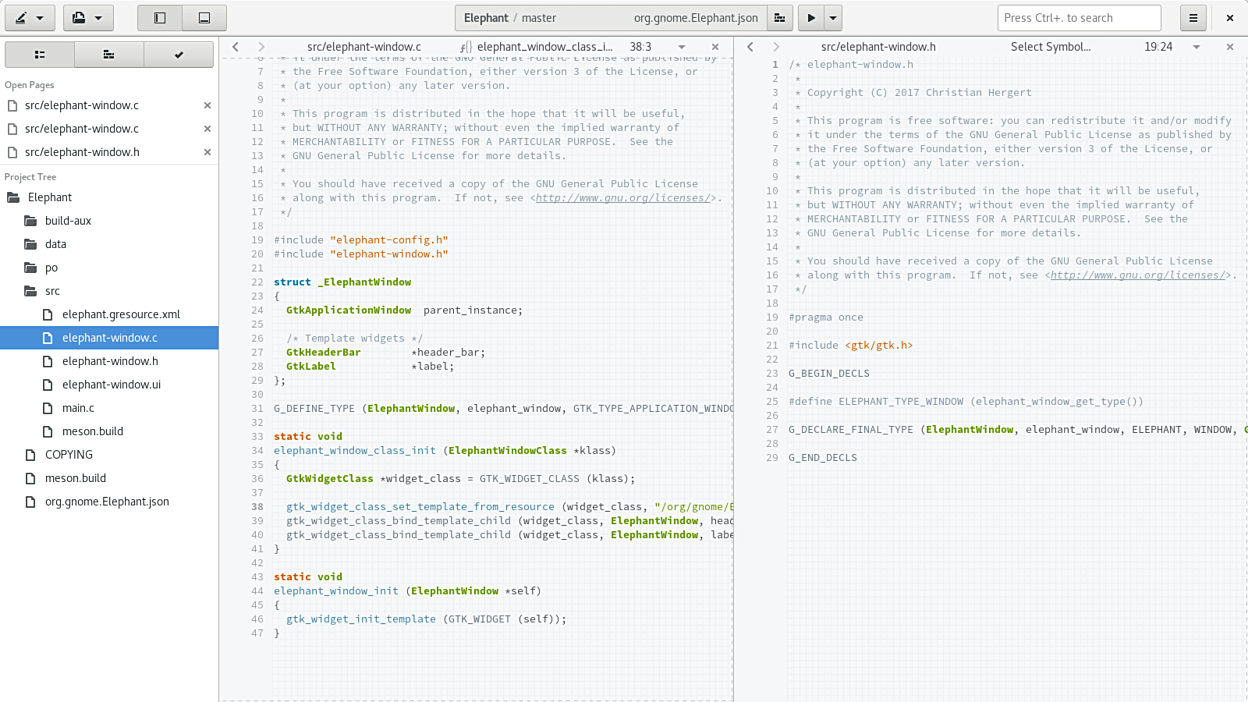Close the src/elephant-window.h open page
Image resolution: width=1248 pixels, height=702 pixels.
click(207, 152)
